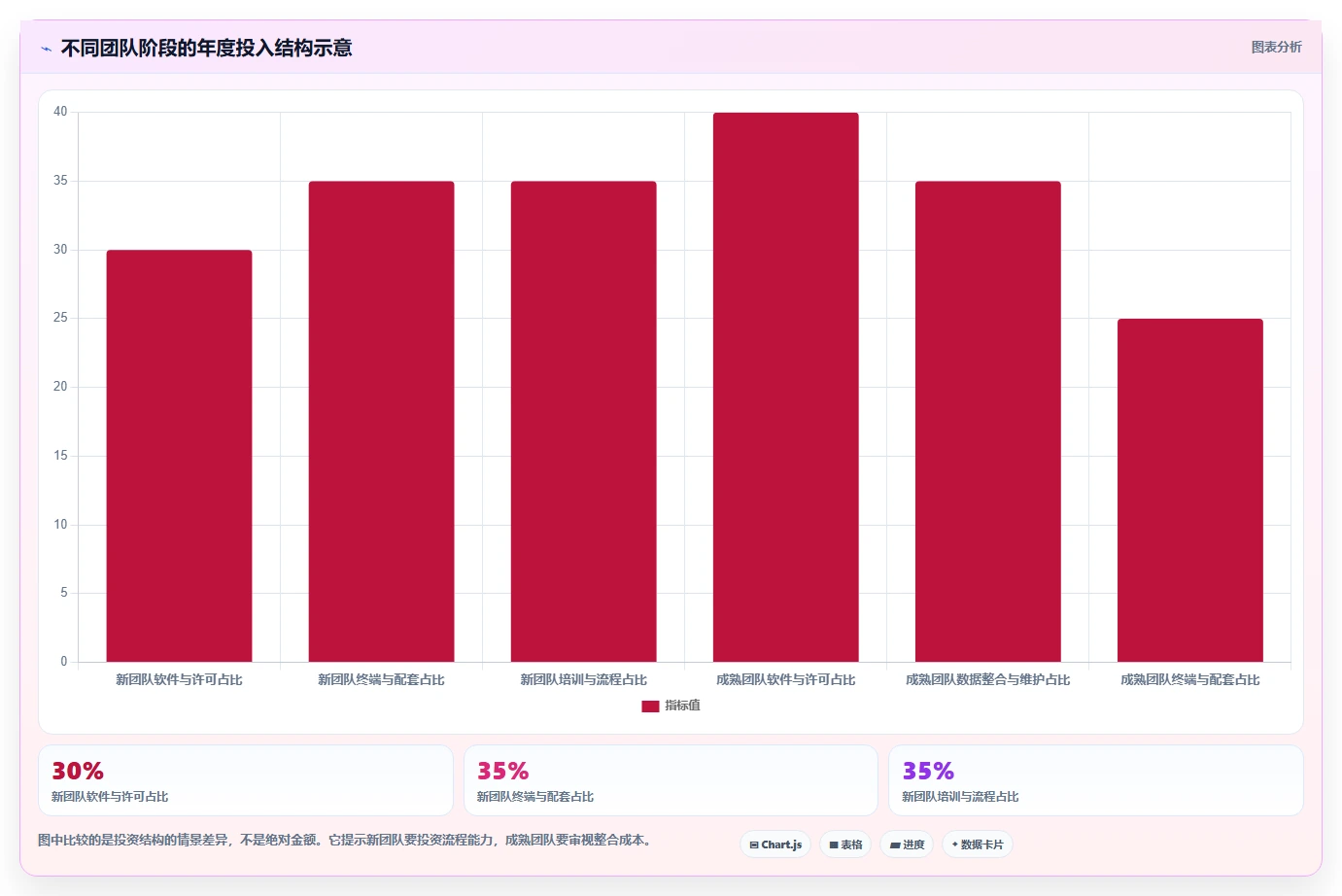Click y-axis tick label 35
Screen dimensions: 1342x896
60,181
